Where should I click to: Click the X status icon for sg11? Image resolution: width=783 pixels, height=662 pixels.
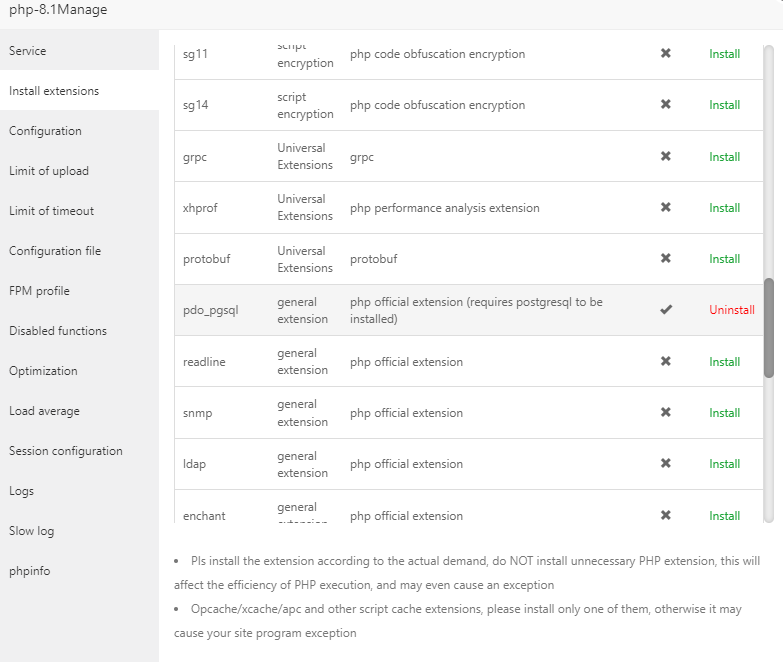point(666,54)
